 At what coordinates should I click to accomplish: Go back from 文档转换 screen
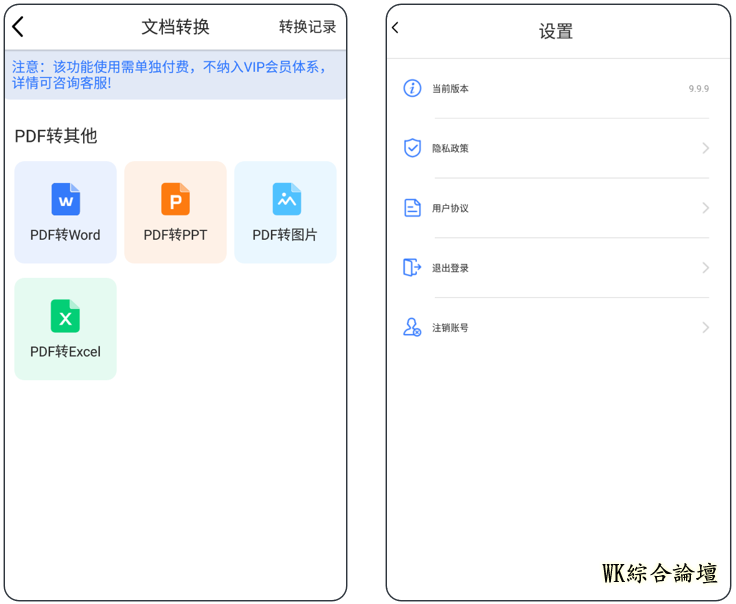pyautogui.click(x=18, y=27)
